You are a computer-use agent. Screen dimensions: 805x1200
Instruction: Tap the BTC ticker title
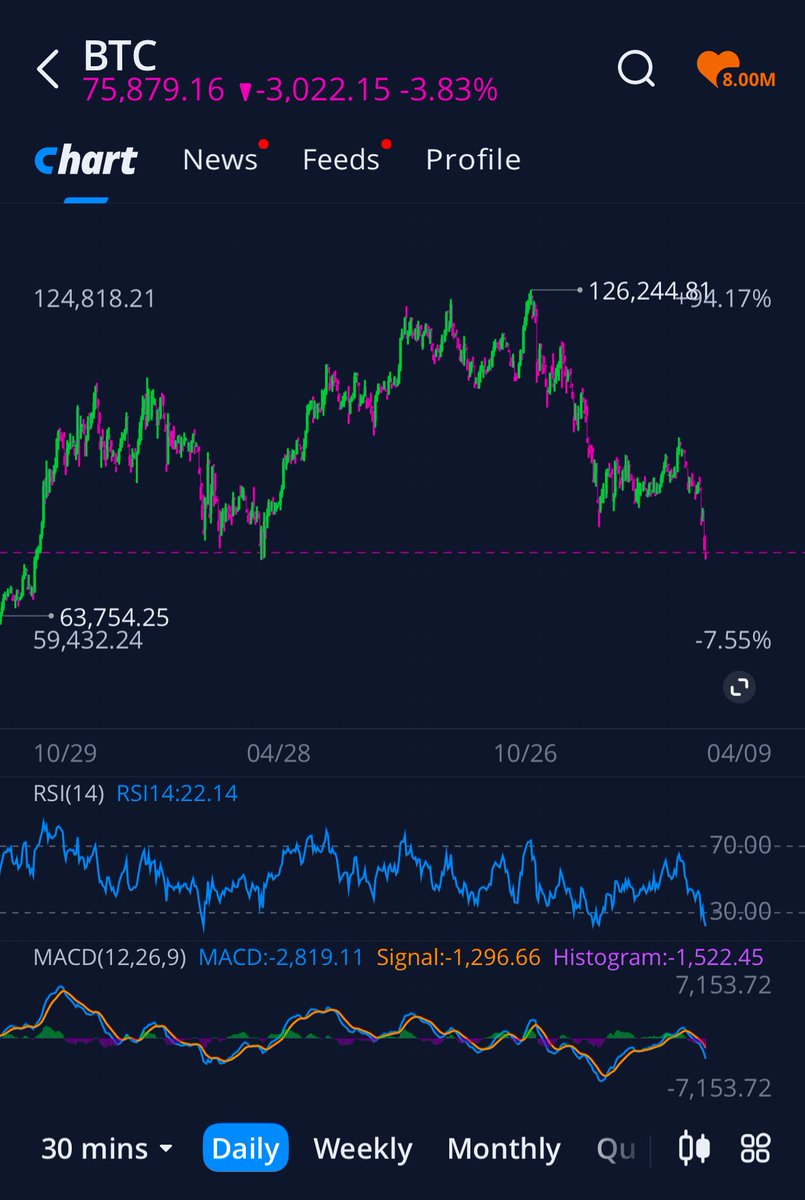(x=120, y=57)
